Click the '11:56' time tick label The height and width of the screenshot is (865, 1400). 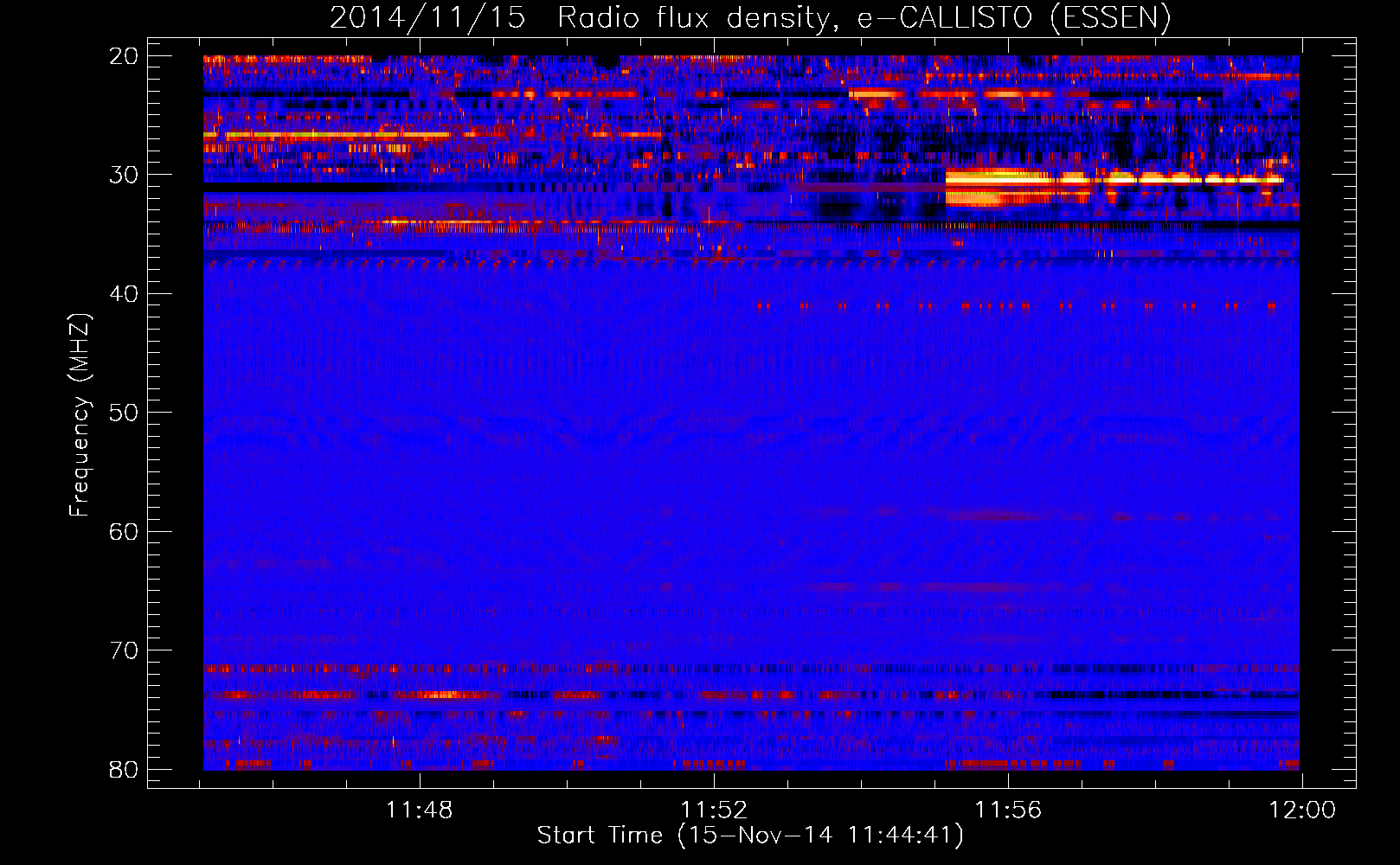(1008, 811)
